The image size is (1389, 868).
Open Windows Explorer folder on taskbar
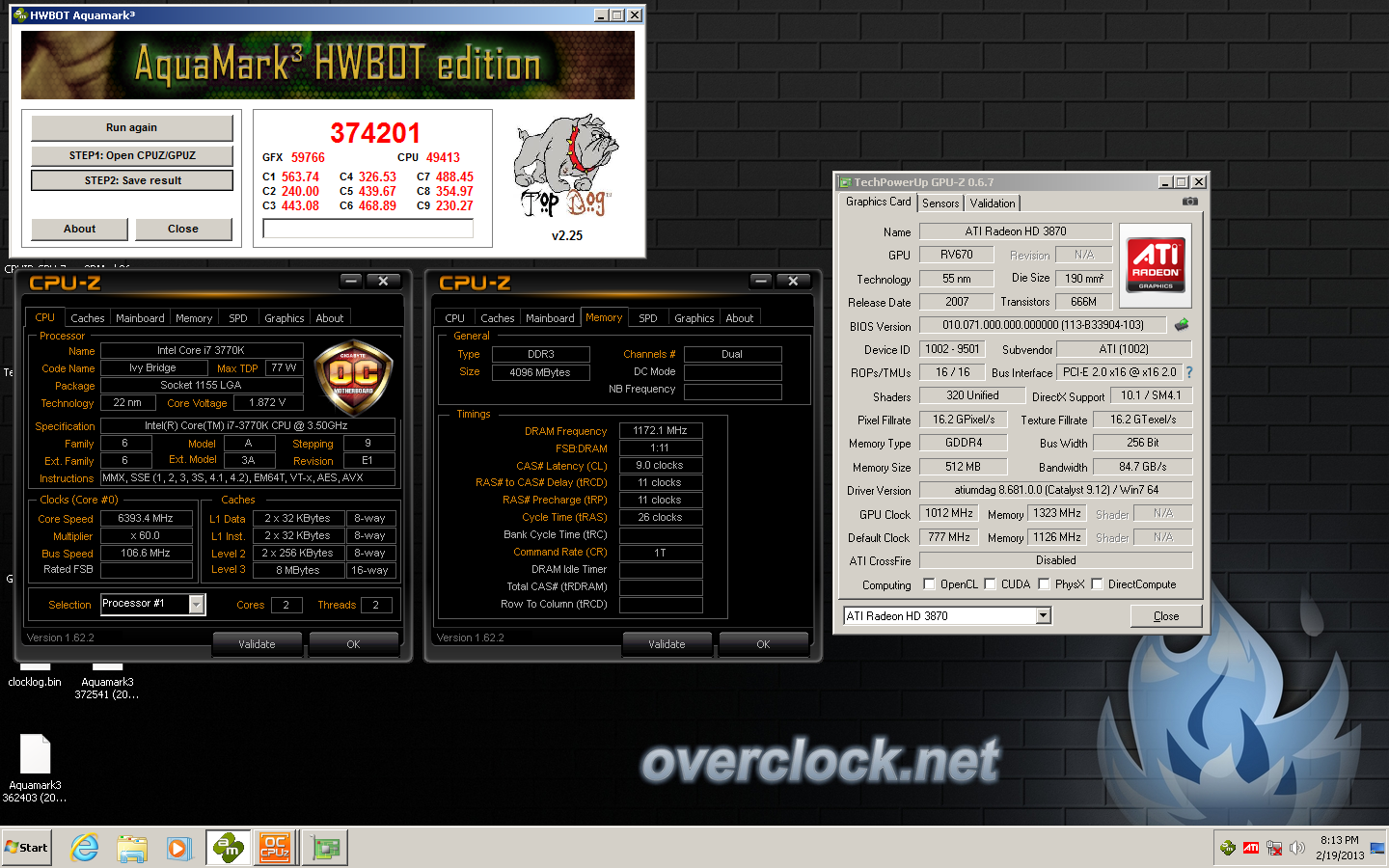tap(132, 849)
